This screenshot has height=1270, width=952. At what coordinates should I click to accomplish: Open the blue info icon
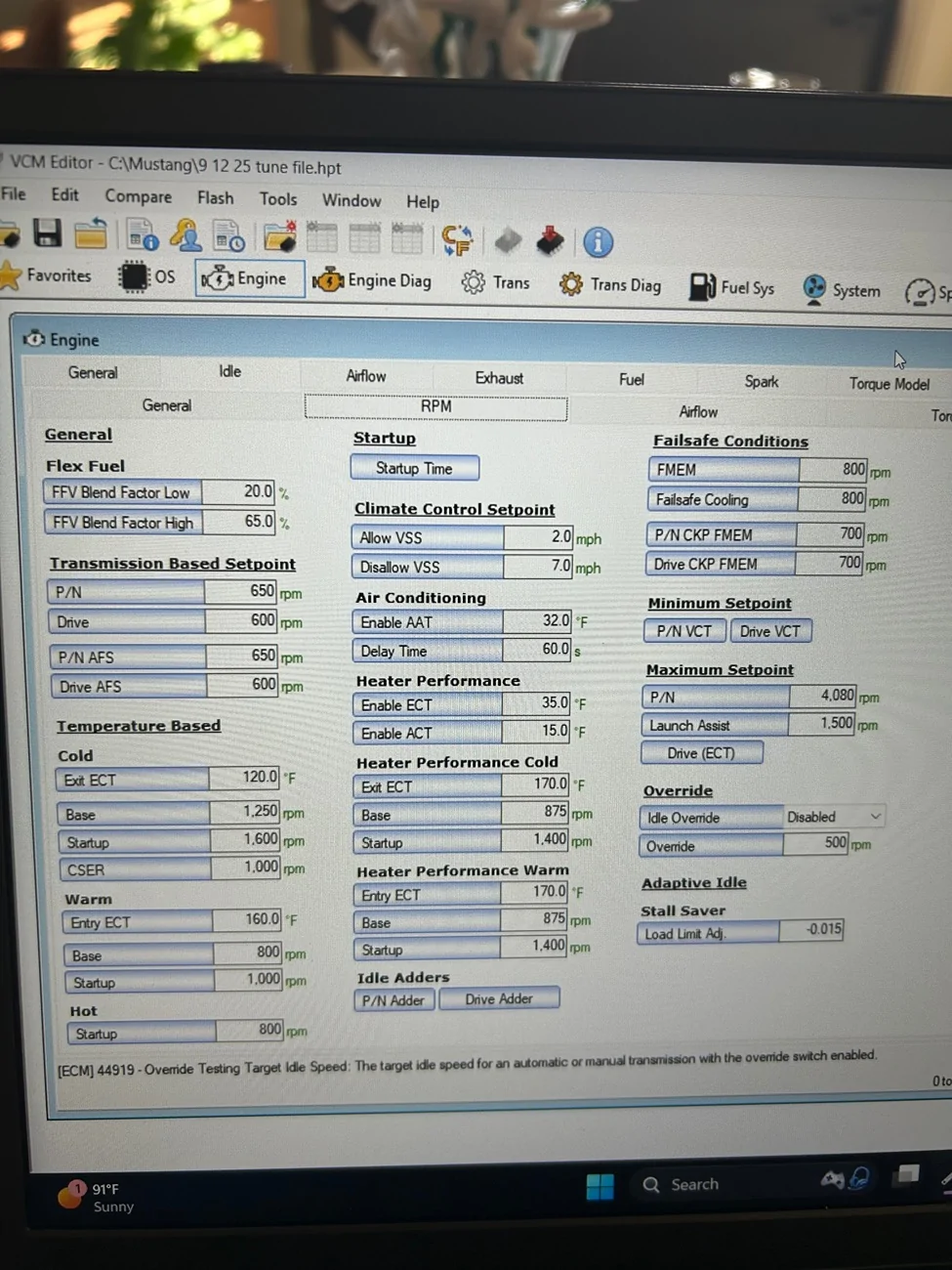[x=598, y=241]
